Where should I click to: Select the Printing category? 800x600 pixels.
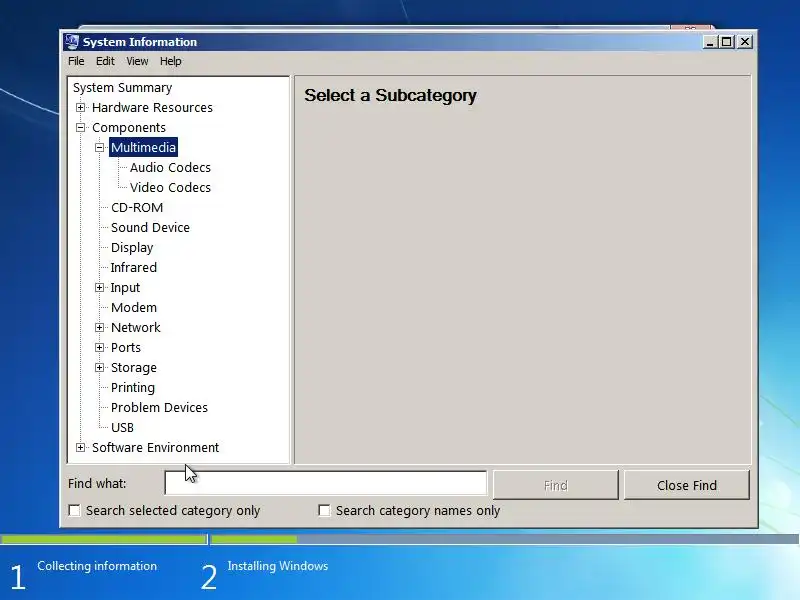click(133, 388)
